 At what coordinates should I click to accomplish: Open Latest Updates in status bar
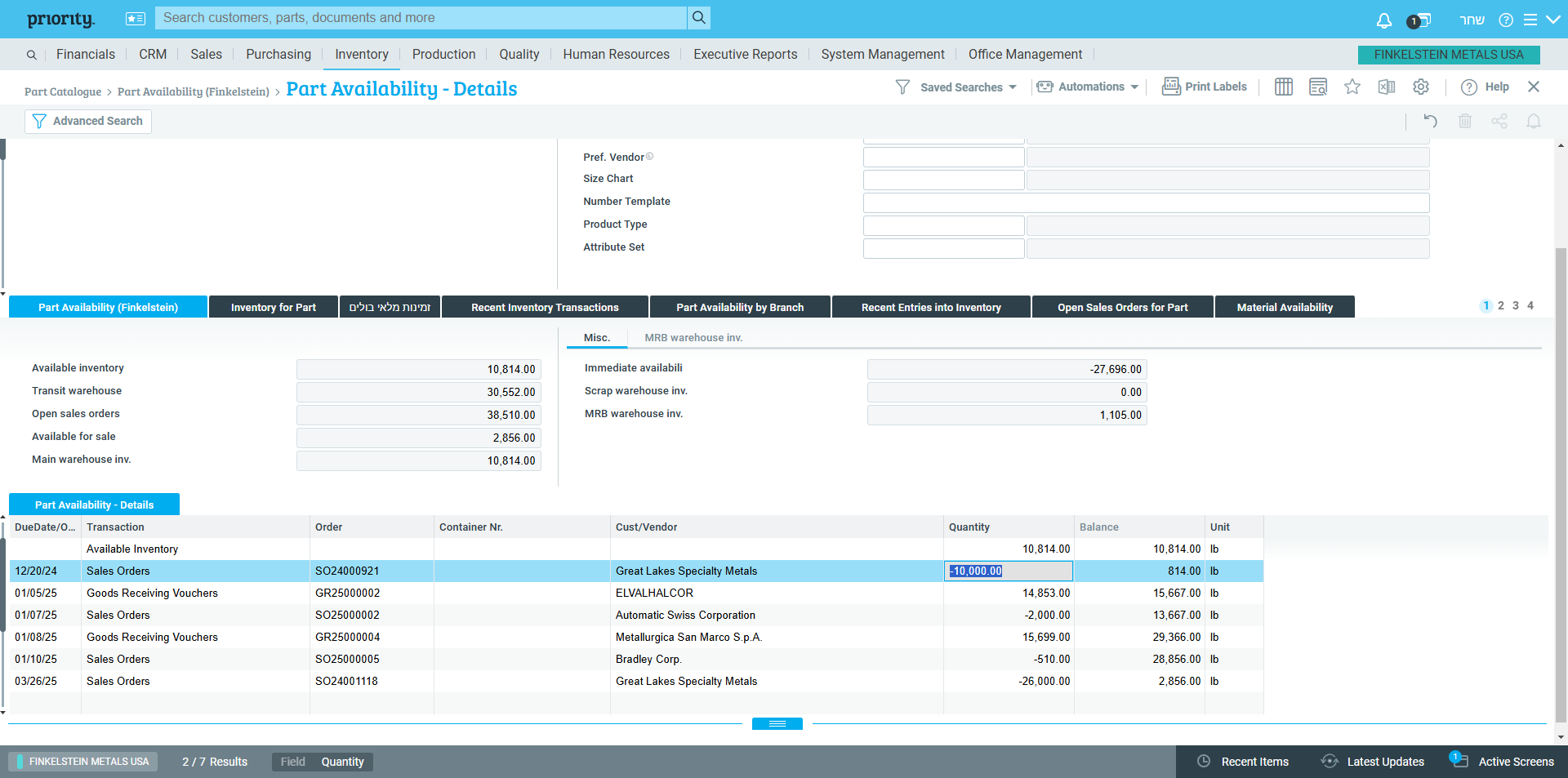(x=1373, y=762)
